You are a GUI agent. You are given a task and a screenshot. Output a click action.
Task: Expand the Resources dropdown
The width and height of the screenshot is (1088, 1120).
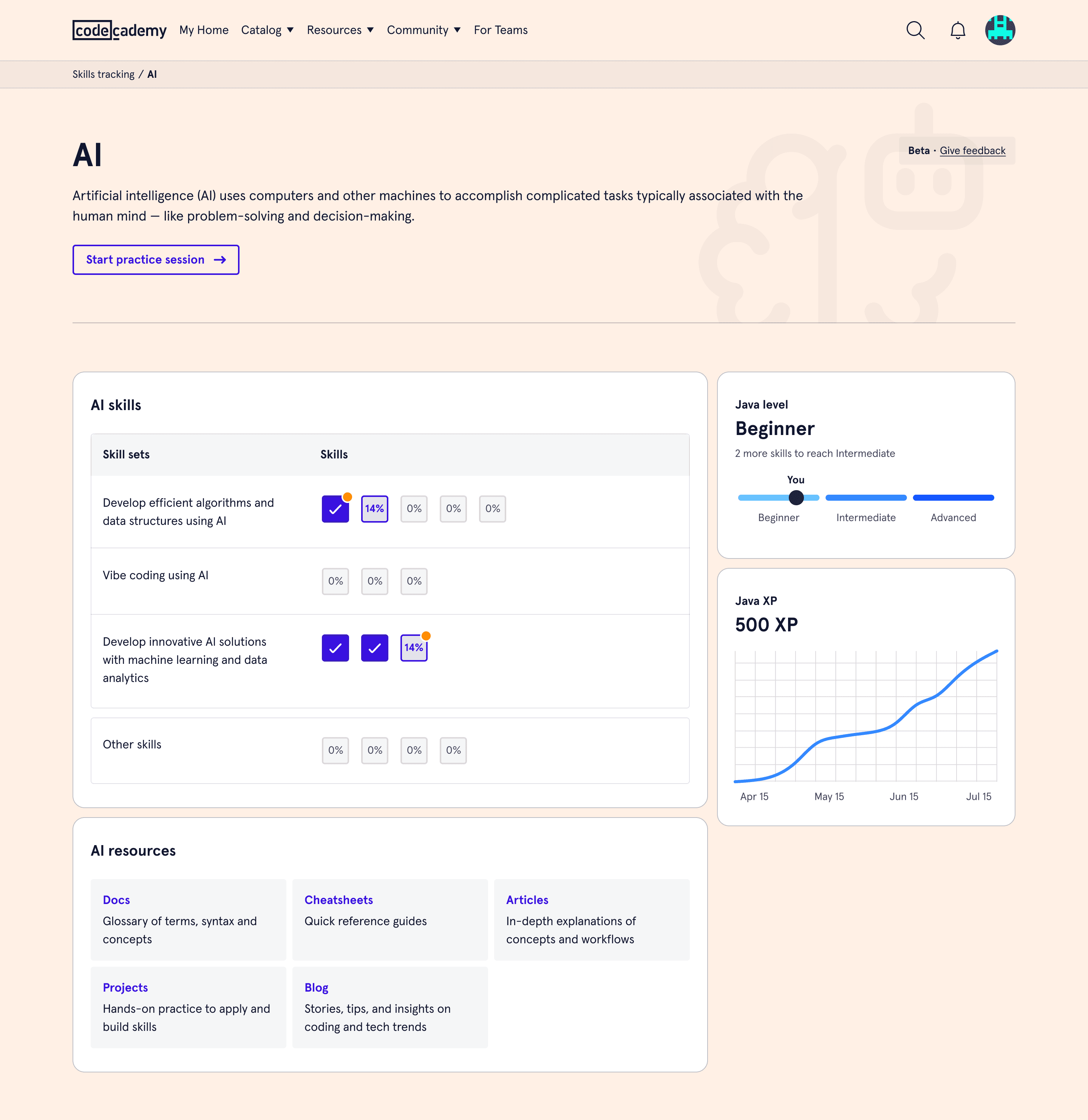click(340, 30)
